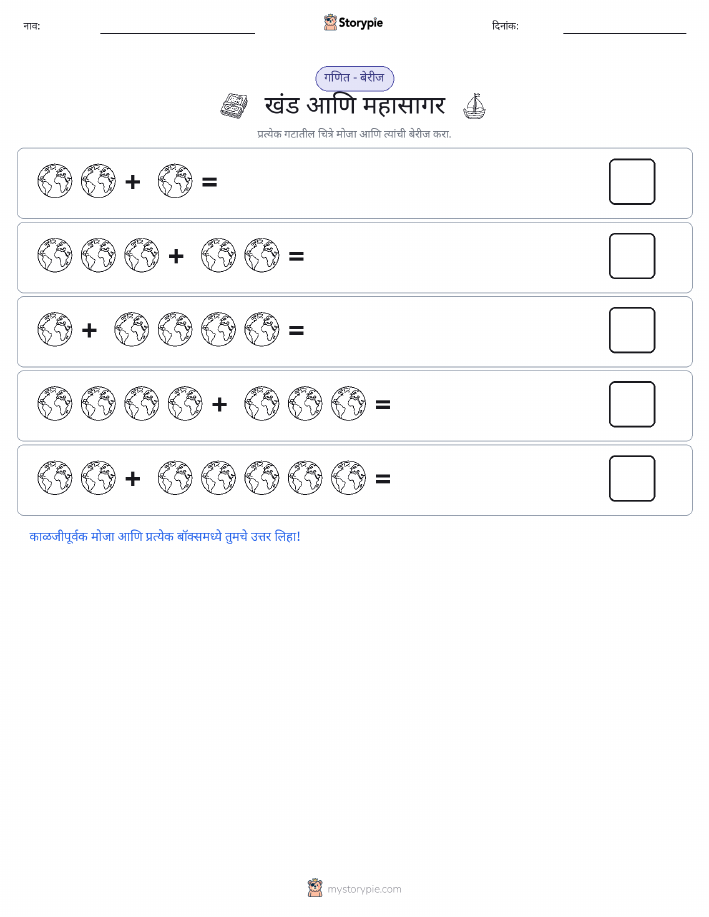
Task: Open the mystorypie.com footer link
Action: [364, 889]
